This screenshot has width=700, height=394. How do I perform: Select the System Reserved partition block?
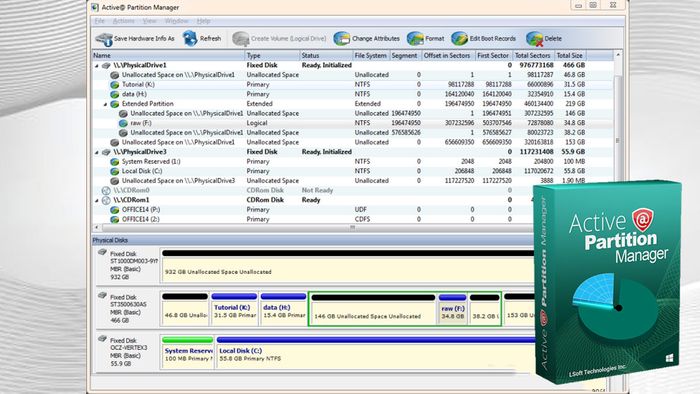coord(188,352)
